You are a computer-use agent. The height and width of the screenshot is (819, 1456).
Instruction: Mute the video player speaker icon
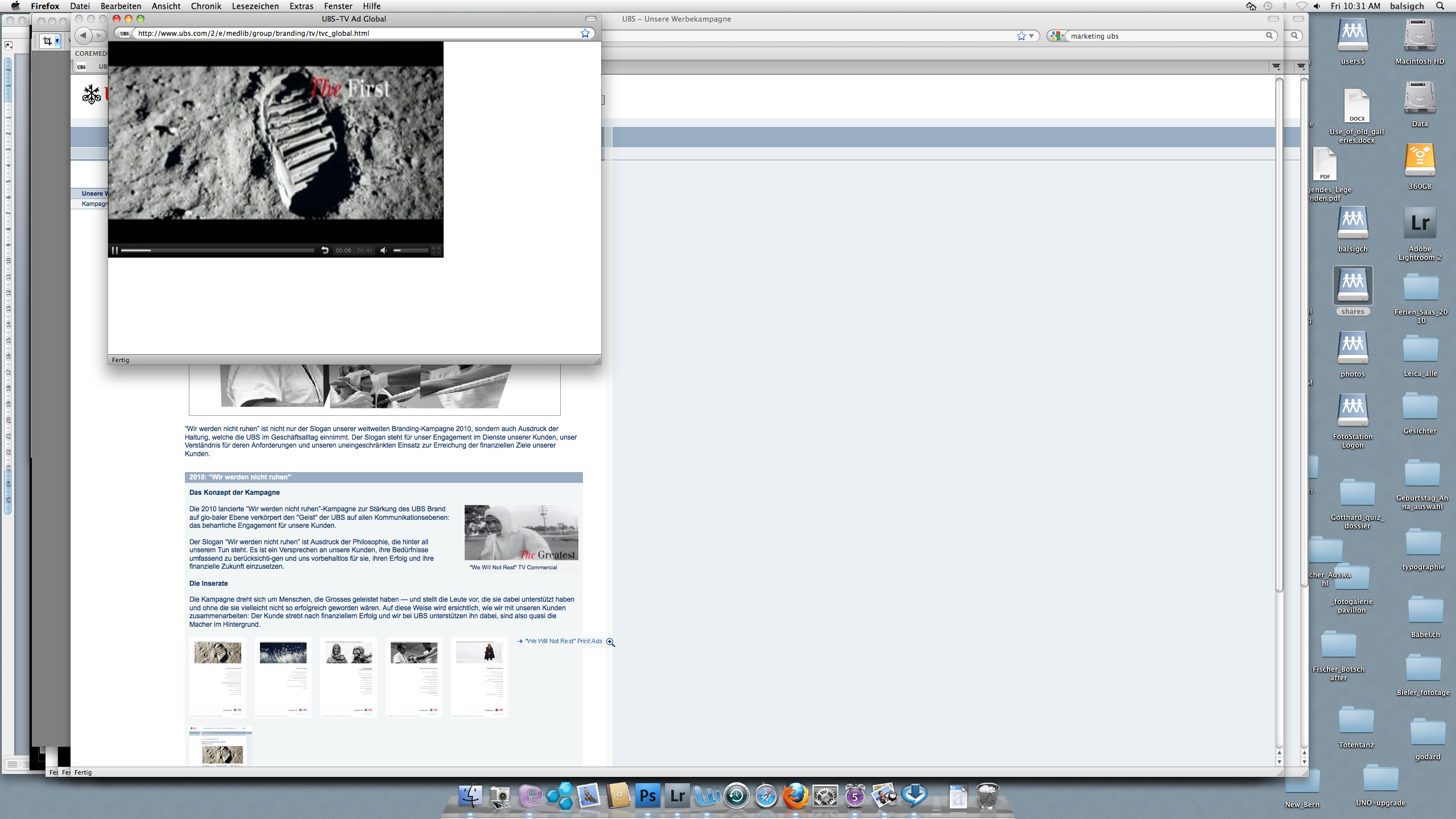point(384,250)
